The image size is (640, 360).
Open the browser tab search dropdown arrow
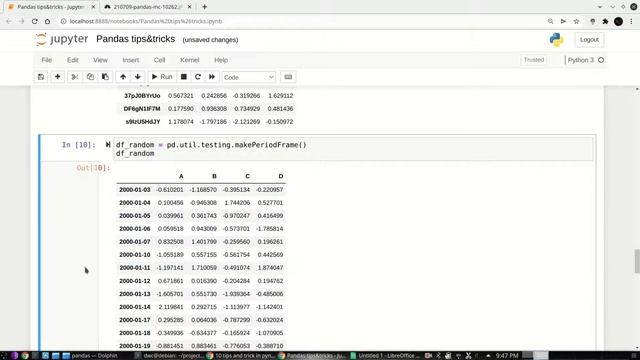pyautogui.click(x=600, y=7)
